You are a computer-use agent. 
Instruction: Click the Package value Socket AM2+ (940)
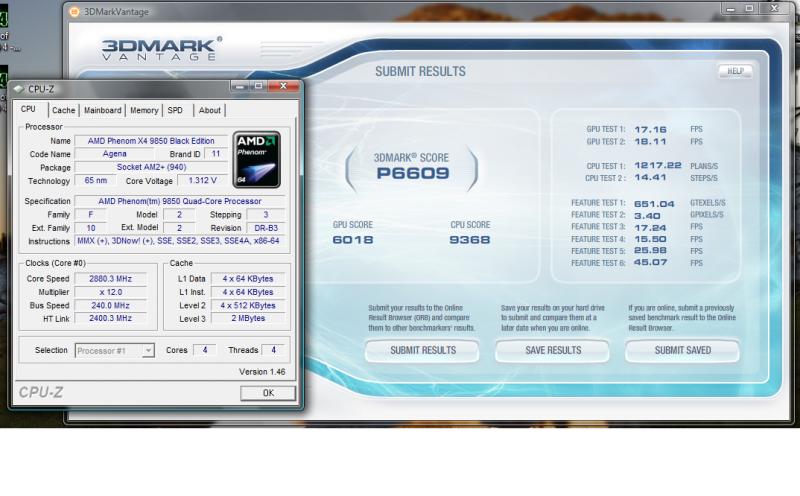pyautogui.click(x=151, y=167)
